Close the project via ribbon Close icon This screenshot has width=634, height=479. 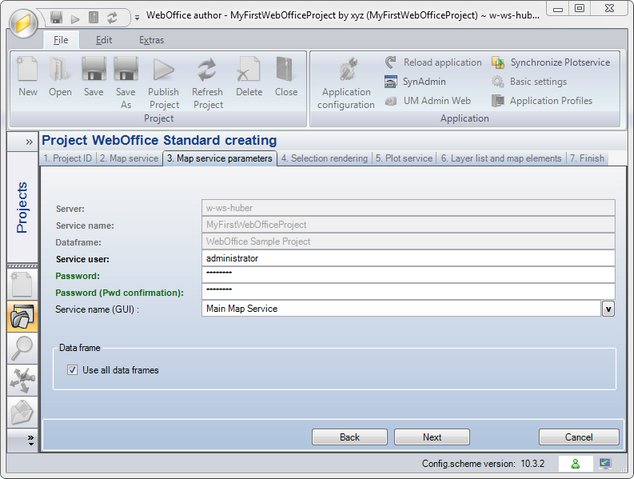click(286, 77)
